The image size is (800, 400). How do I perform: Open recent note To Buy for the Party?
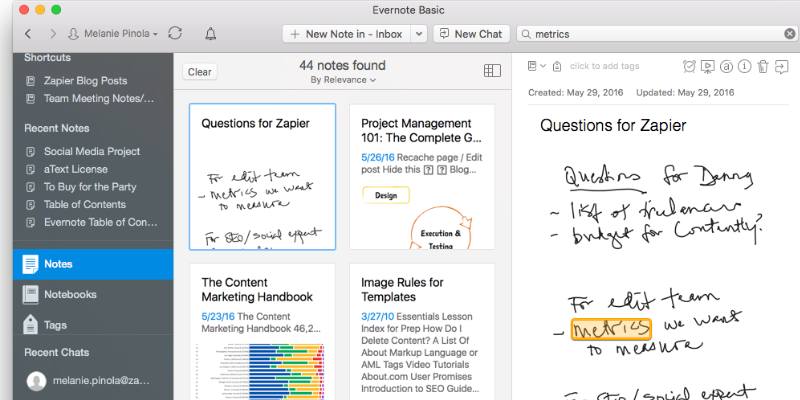(x=90, y=187)
